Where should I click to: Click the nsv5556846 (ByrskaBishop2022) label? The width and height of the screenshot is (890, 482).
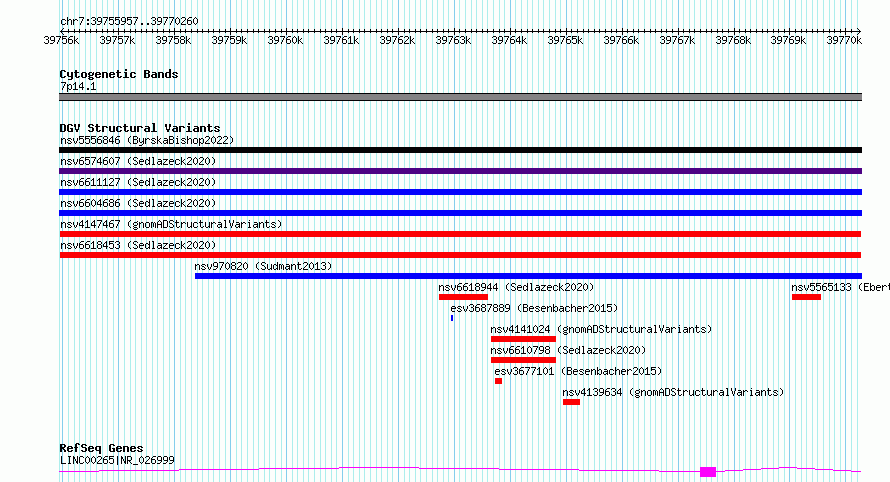pos(147,140)
